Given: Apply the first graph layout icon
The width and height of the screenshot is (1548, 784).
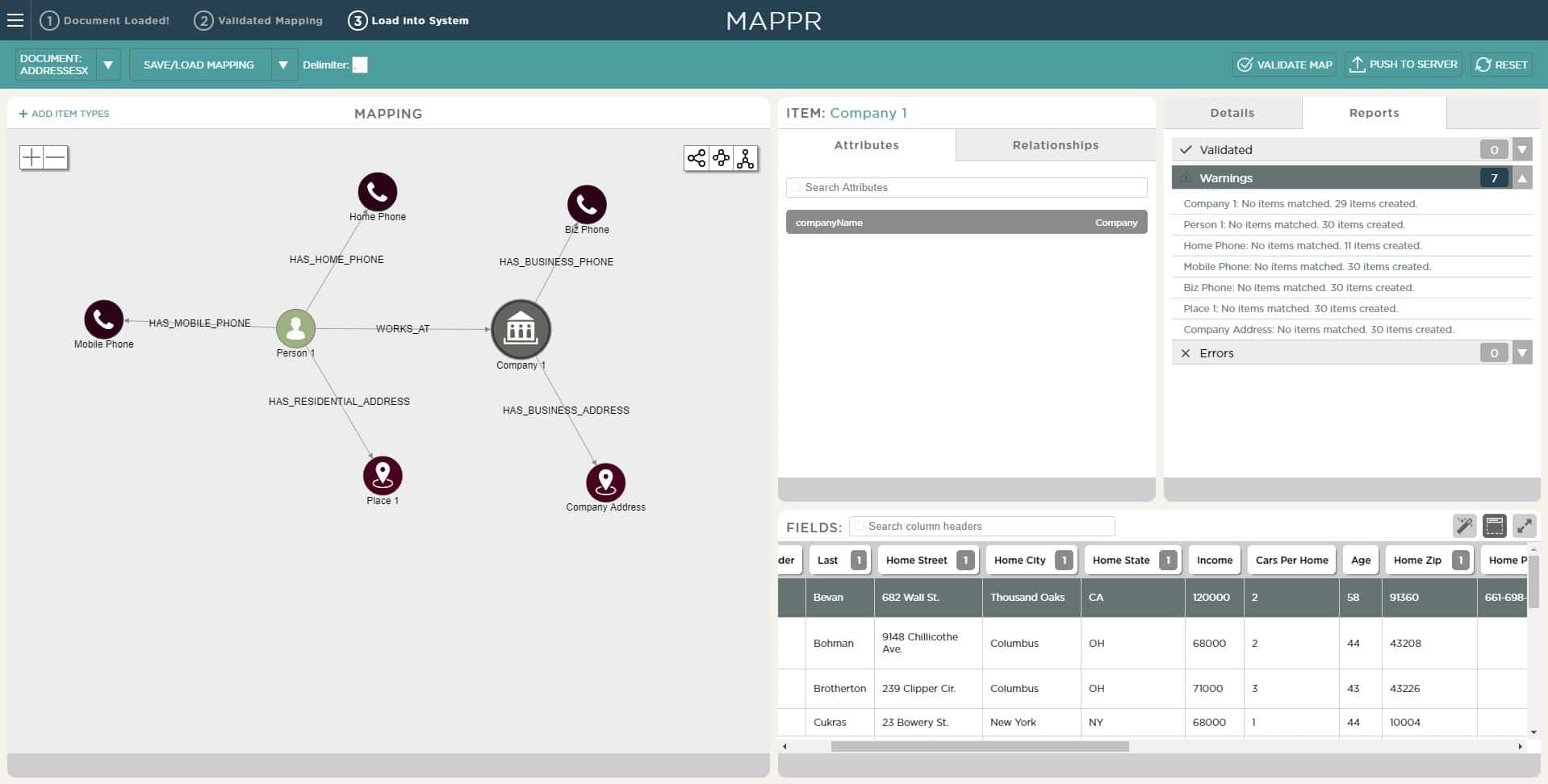Looking at the screenshot, I should [x=697, y=158].
